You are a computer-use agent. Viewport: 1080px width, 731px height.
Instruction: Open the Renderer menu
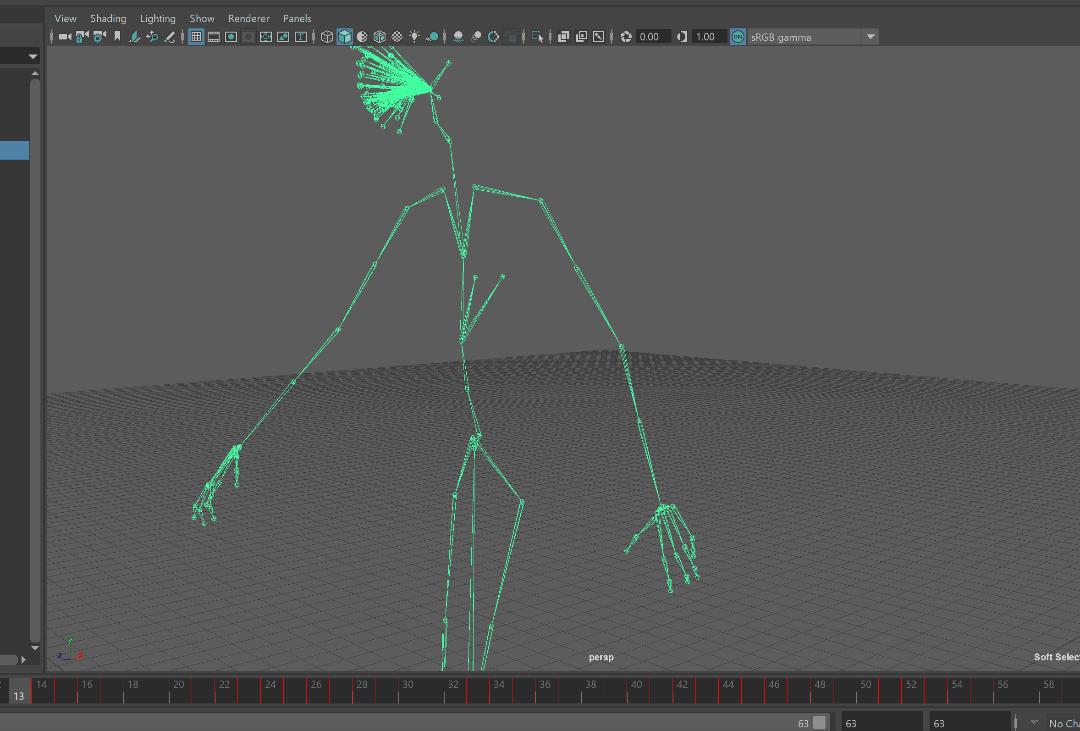pyautogui.click(x=248, y=18)
